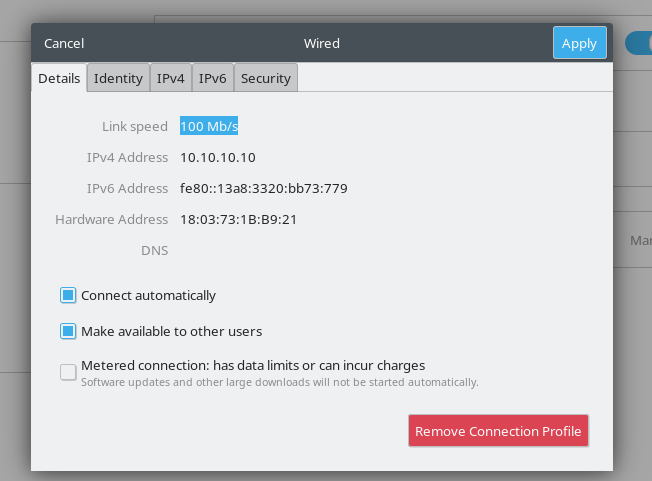
Task: Toggle the switch partially visible behind the dialog
Action: click(638, 43)
